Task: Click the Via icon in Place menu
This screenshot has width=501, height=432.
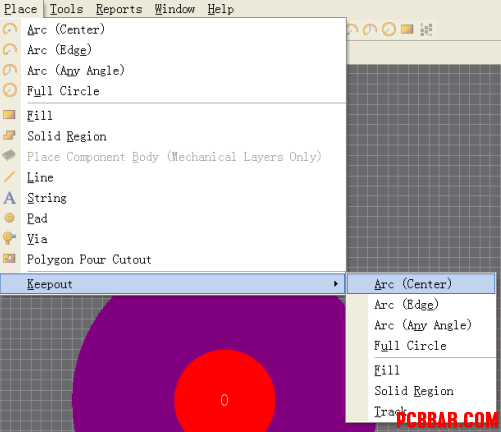Action: (9, 238)
